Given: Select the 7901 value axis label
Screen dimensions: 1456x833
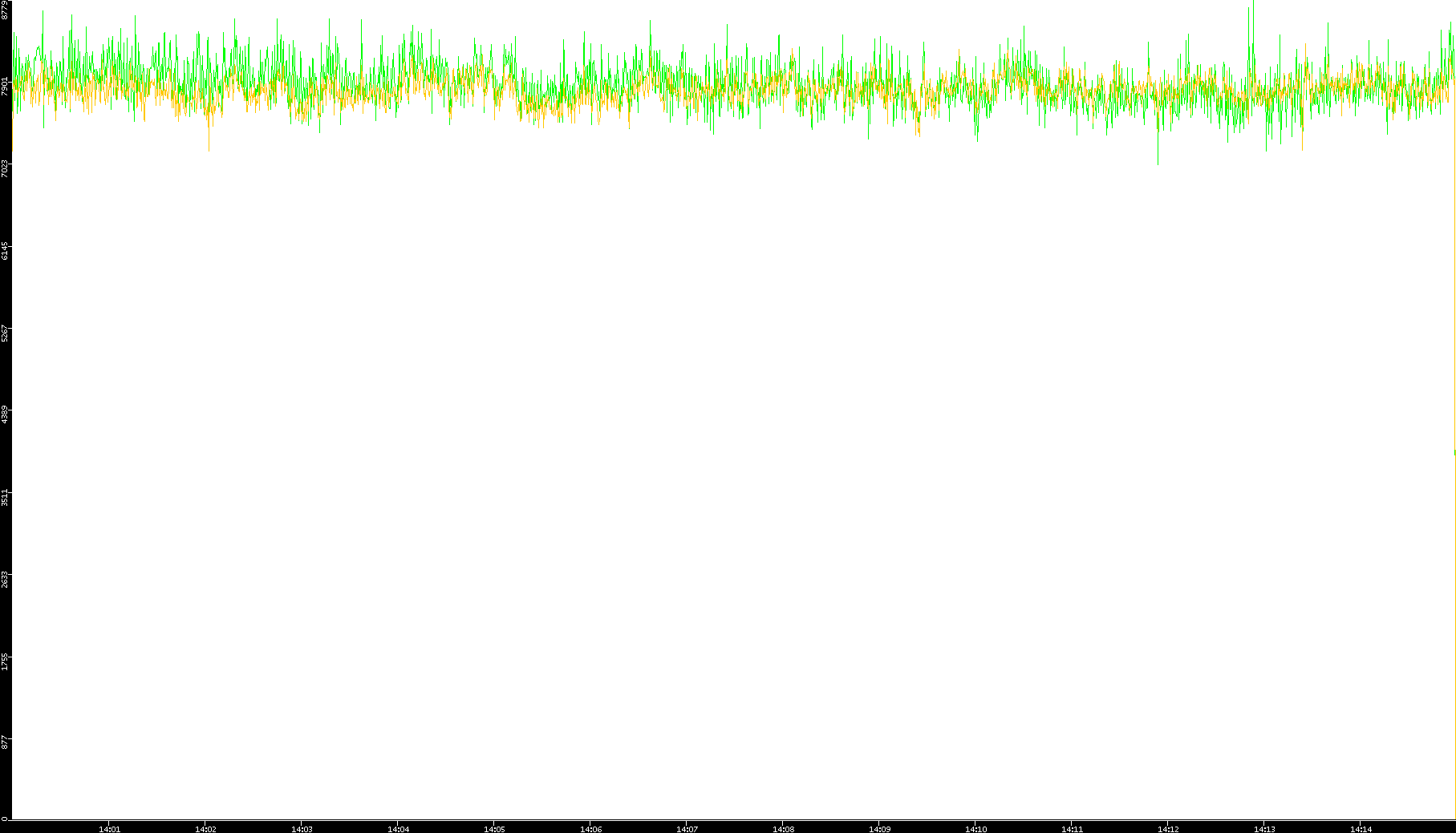Looking at the screenshot, I should pos(5,86).
